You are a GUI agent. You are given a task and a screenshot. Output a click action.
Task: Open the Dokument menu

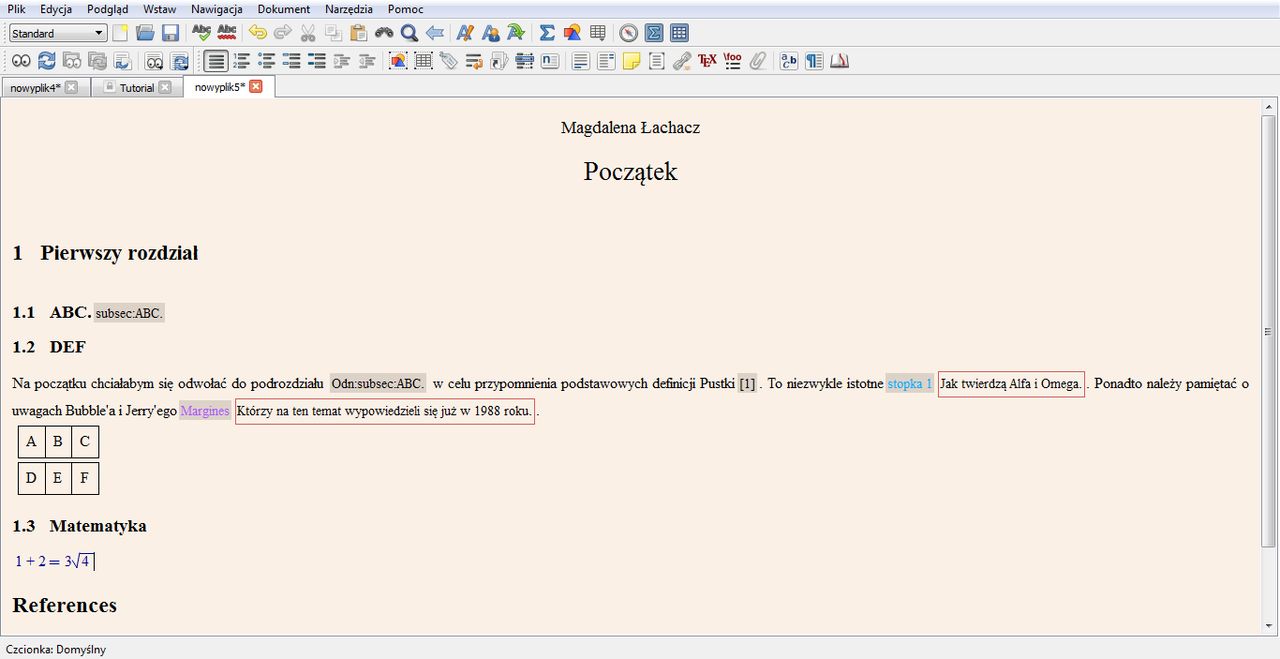point(284,9)
